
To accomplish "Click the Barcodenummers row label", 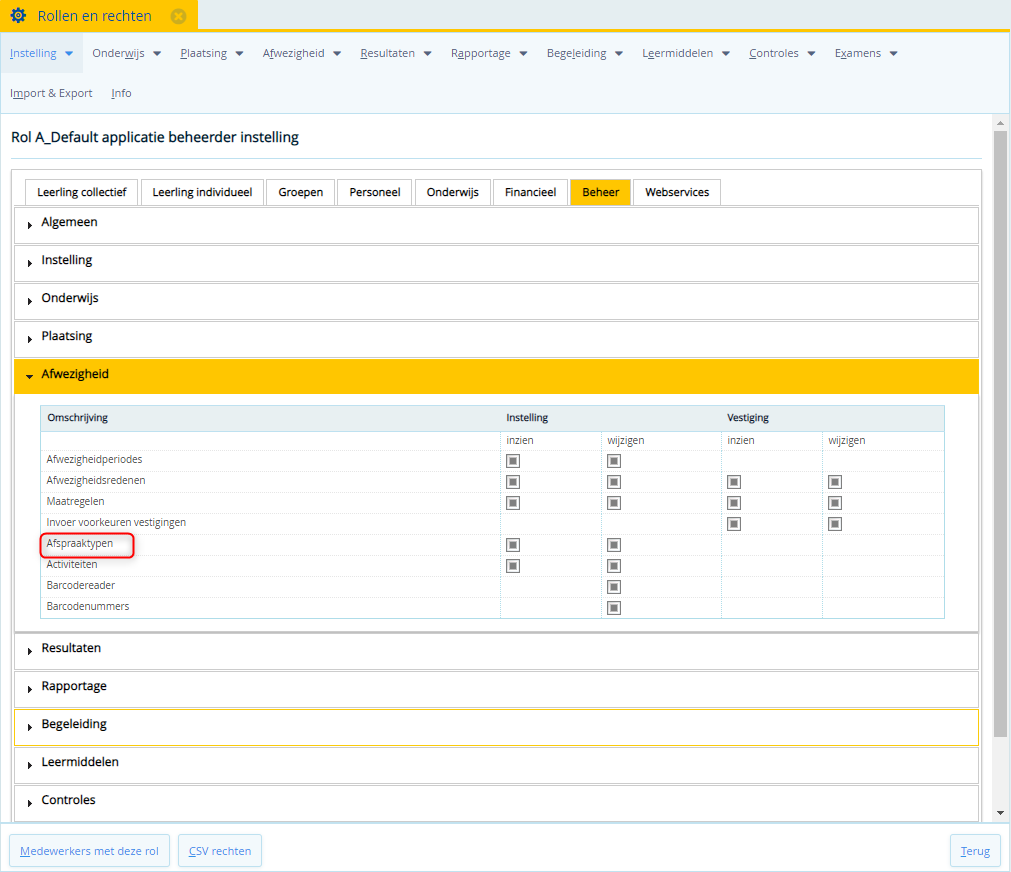I will click(88, 606).
